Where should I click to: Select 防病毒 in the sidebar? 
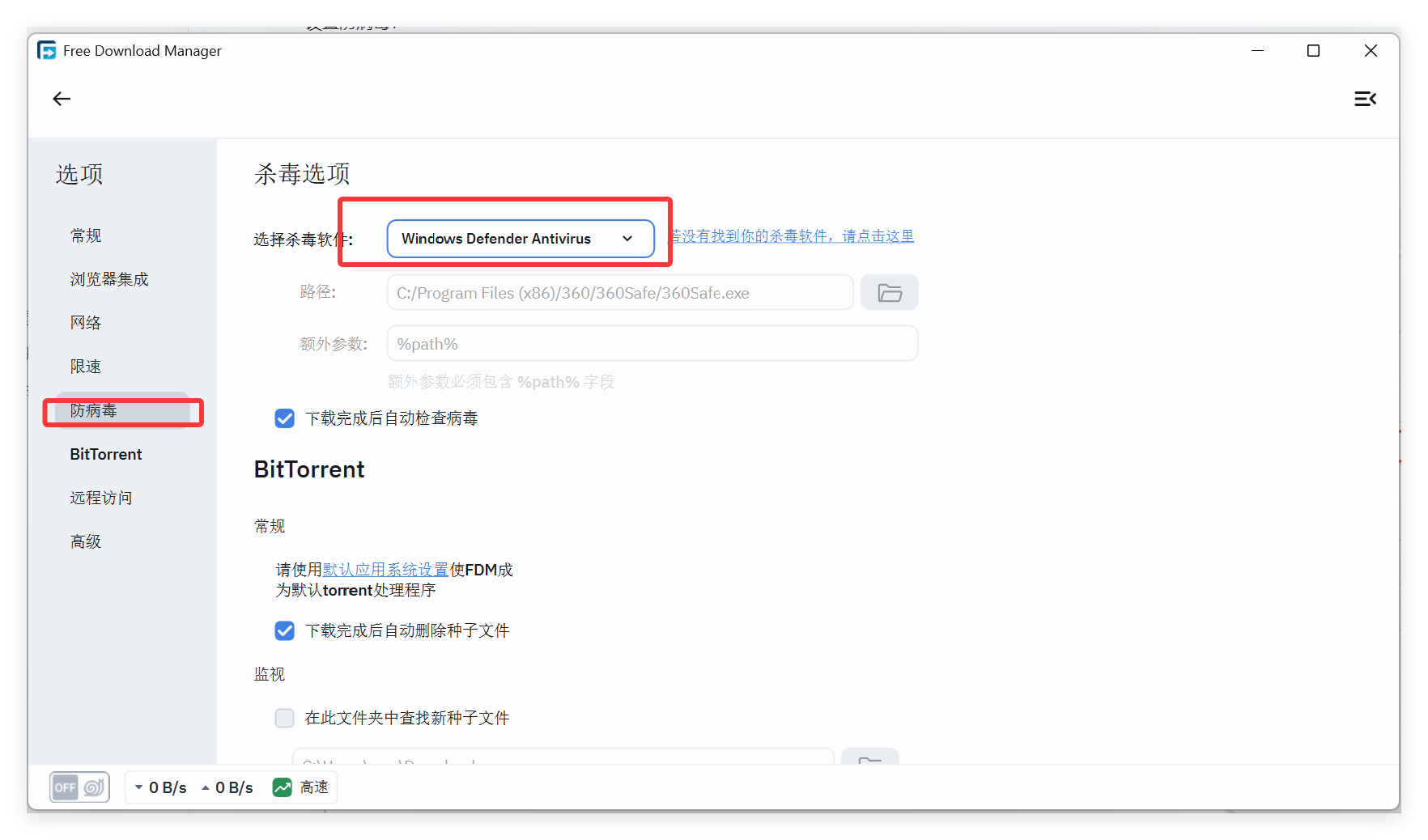click(122, 410)
